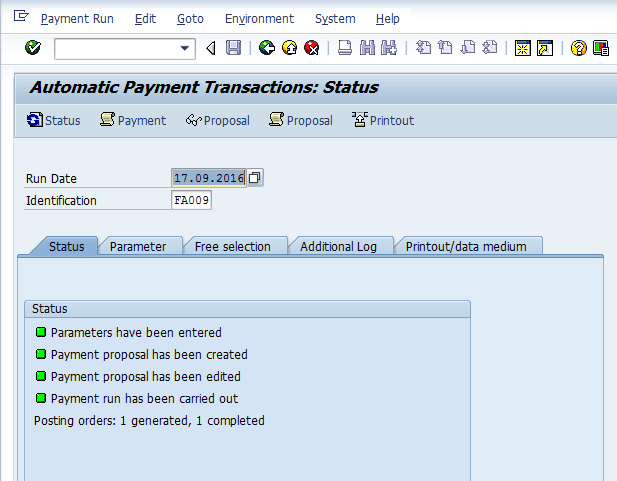Click 'Parameters have been entered' status line
The height and width of the screenshot is (481, 617).
[136, 333]
